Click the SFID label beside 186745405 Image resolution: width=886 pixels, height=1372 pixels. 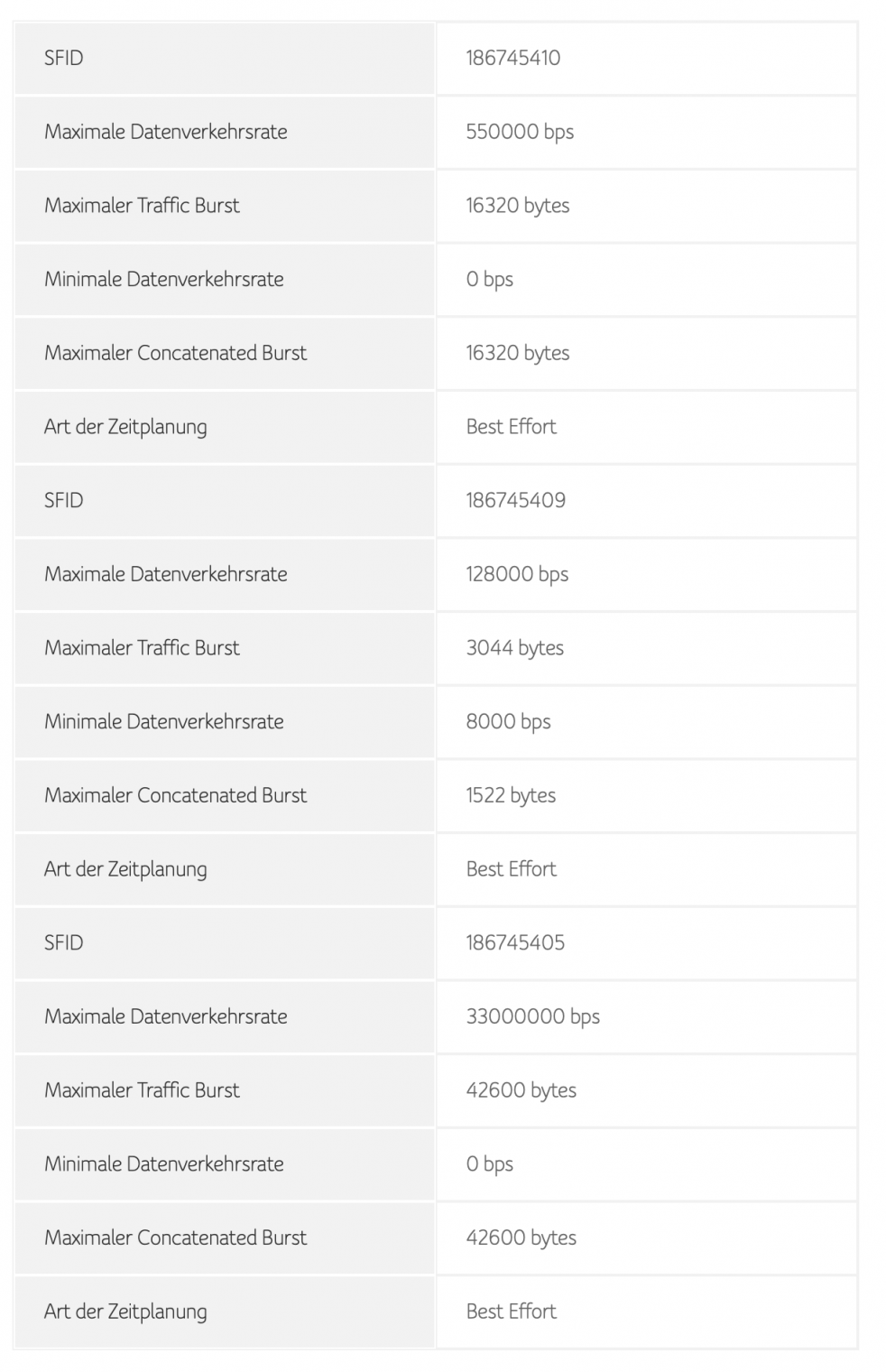pyautogui.click(x=63, y=942)
